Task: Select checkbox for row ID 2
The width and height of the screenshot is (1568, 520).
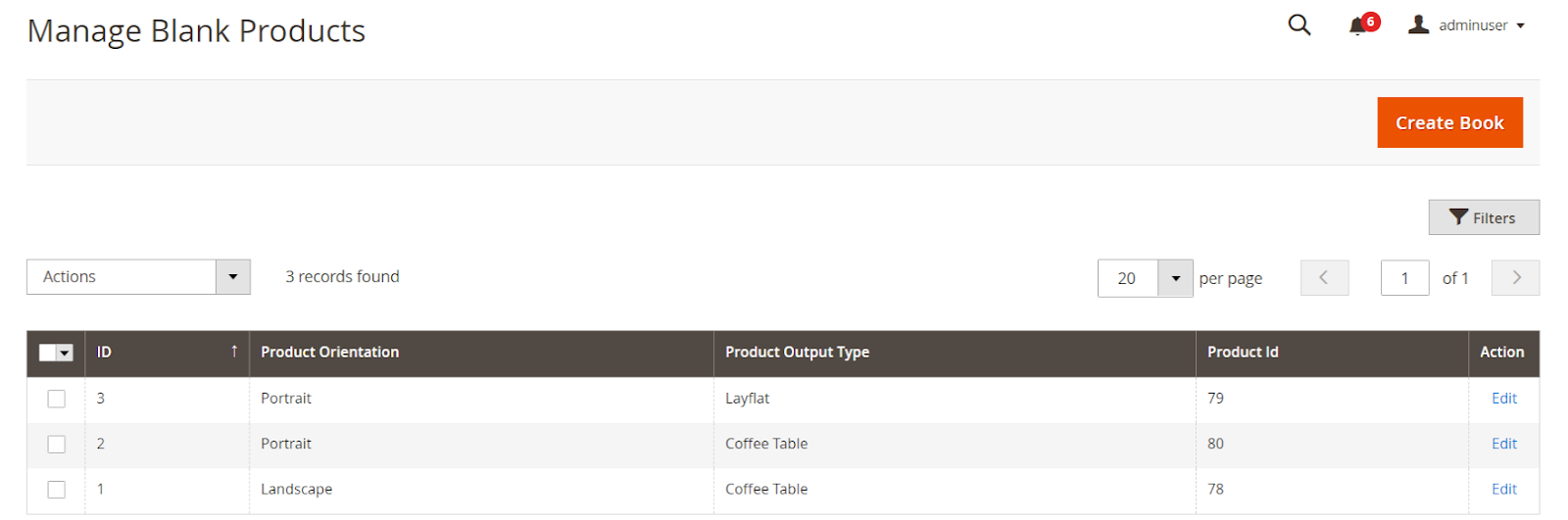Action: 57,445
